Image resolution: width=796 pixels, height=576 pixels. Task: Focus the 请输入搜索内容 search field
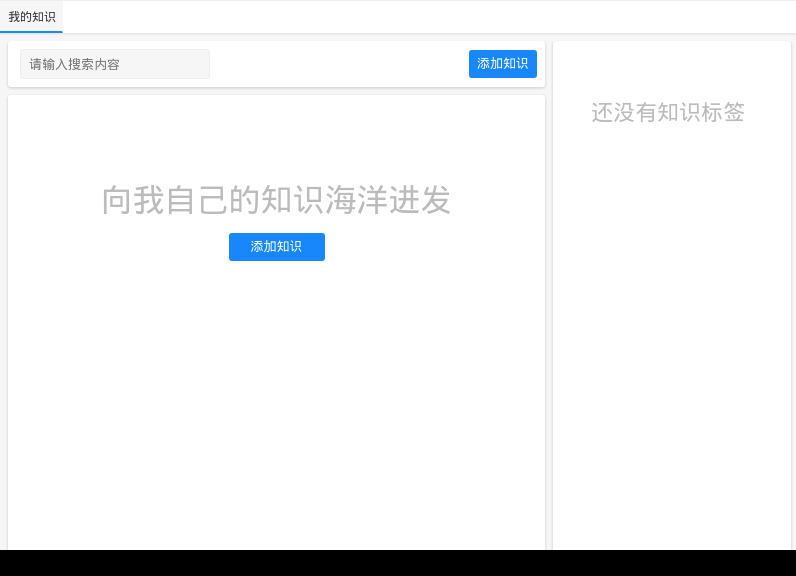(x=115, y=64)
